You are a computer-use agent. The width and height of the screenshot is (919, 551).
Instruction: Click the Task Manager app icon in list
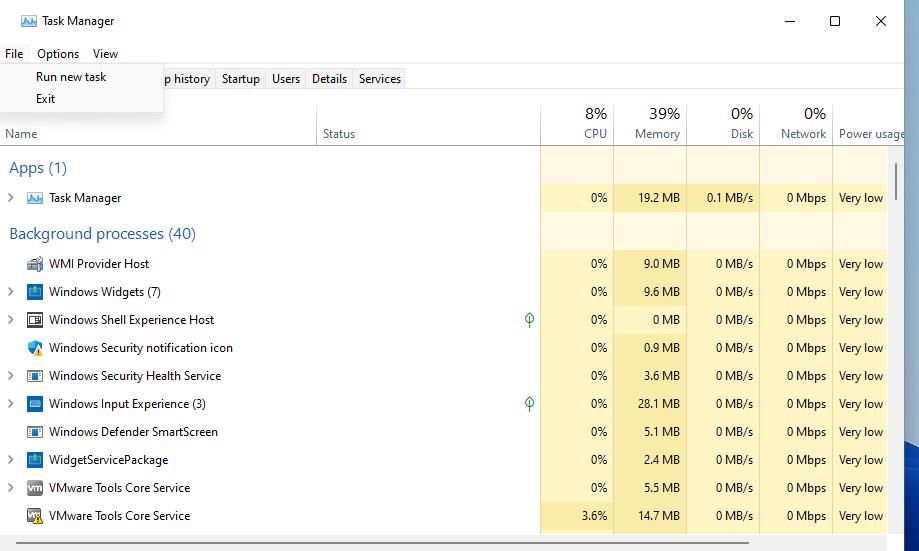35,198
